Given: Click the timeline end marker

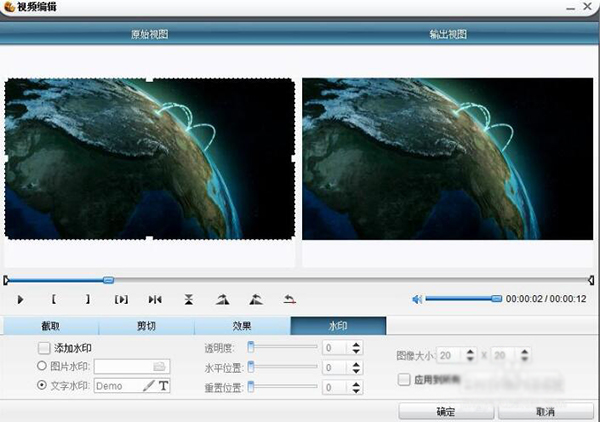Looking at the screenshot, I should tap(591, 280).
